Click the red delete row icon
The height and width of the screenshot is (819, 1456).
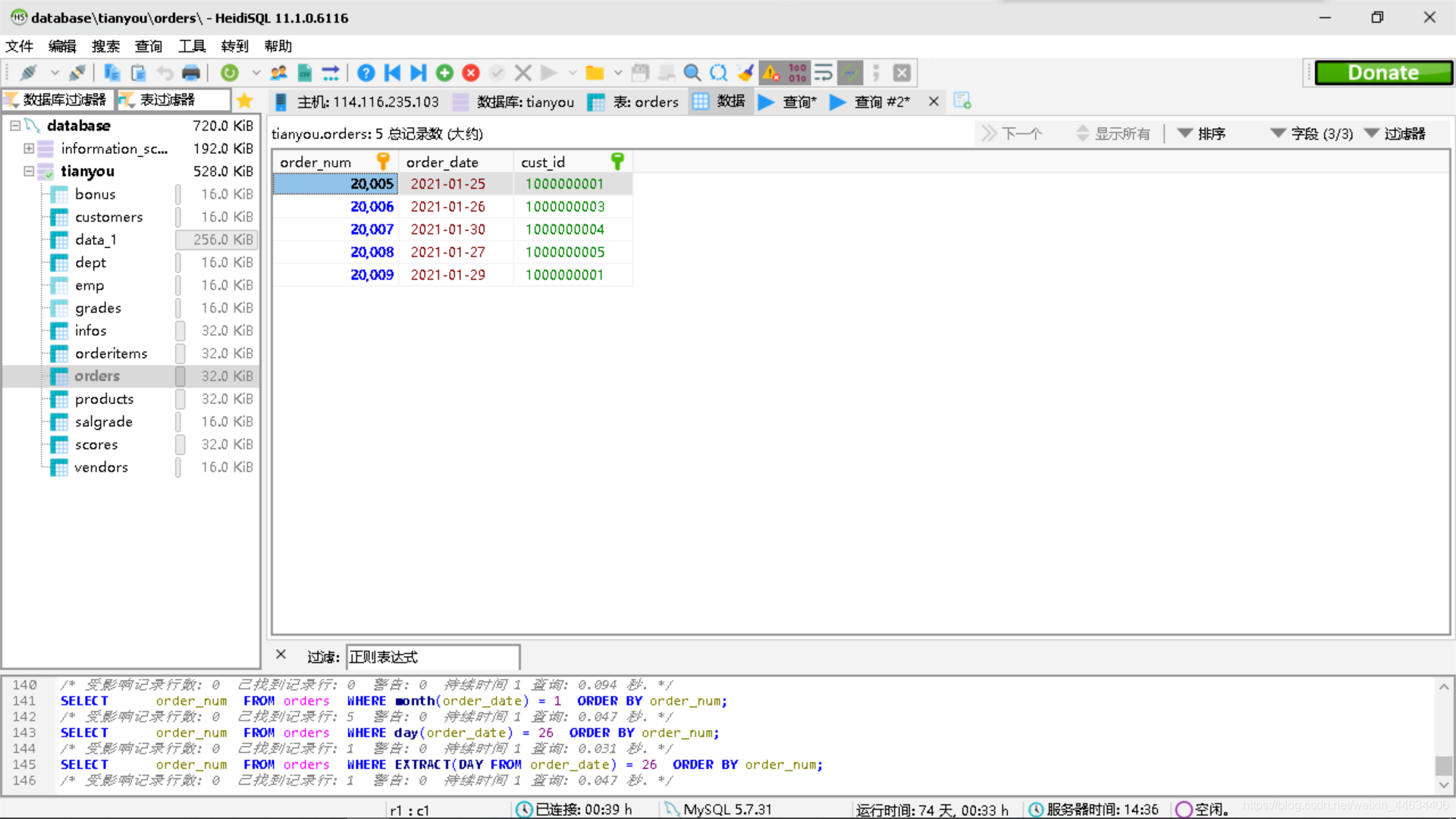(471, 73)
